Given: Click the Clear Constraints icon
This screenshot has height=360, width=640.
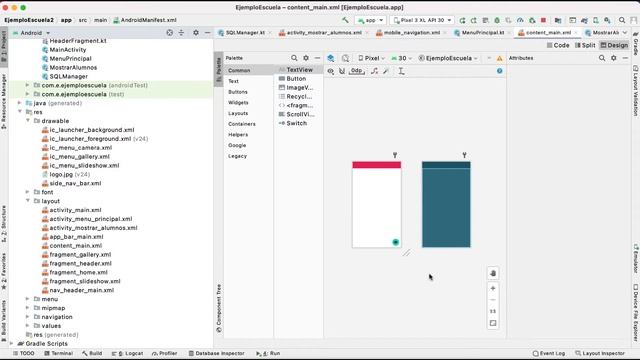Looking at the screenshot, I should [x=374, y=71].
